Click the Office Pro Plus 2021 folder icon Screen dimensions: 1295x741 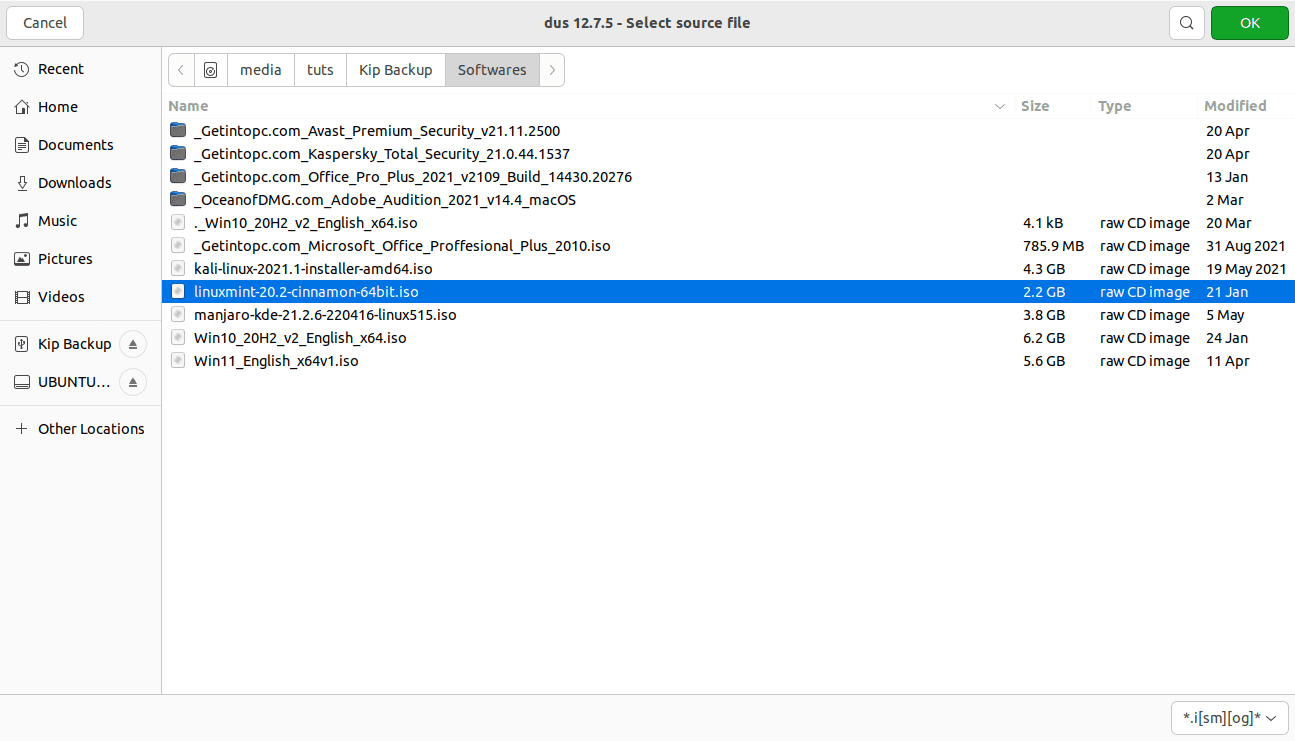click(x=178, y=176)
